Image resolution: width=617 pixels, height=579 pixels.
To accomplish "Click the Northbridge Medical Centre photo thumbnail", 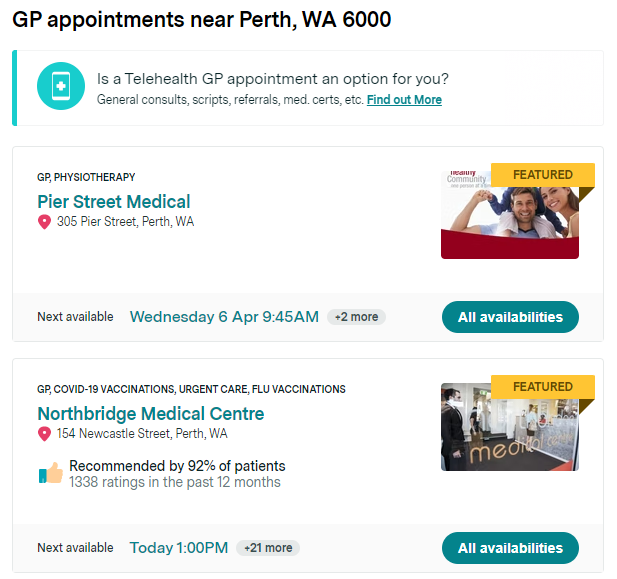I will coord(510,427).
